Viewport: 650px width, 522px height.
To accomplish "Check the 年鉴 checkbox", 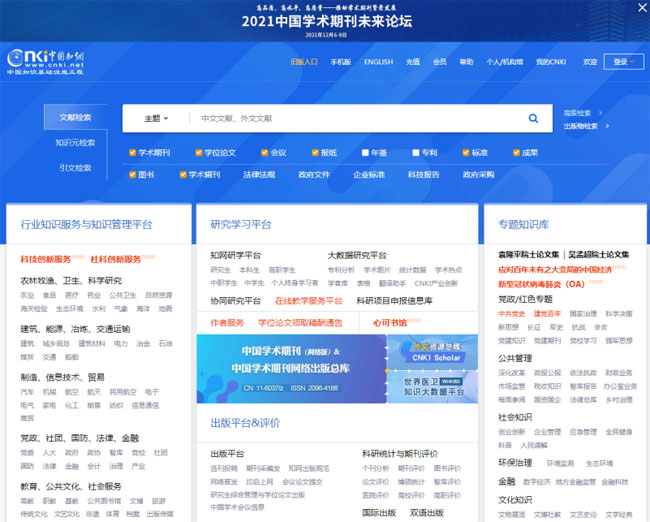I will pyautogui.click(x=365, y=153).
